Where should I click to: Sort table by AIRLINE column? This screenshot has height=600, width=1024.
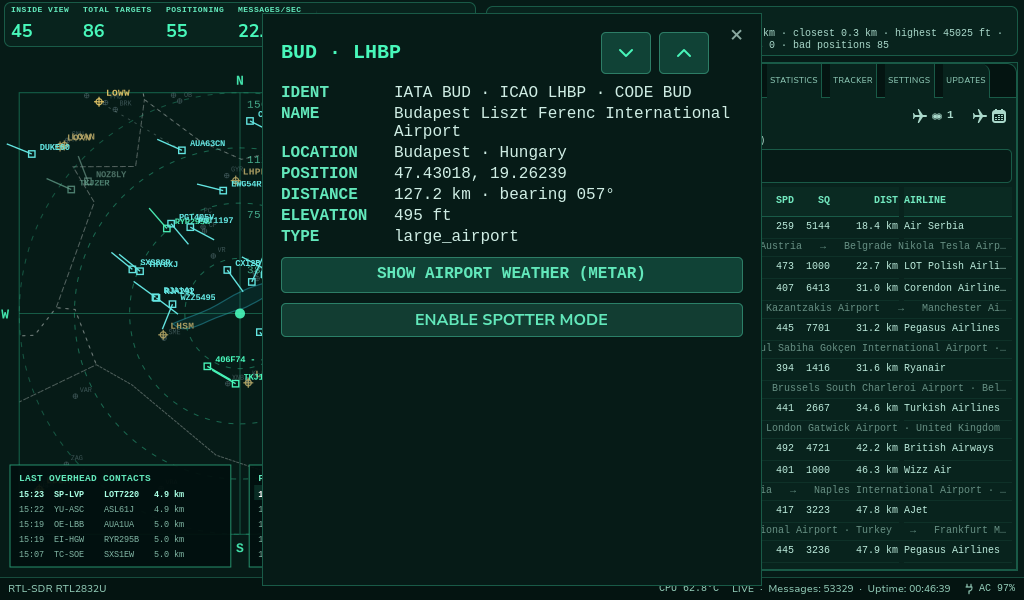coord(925,200)
